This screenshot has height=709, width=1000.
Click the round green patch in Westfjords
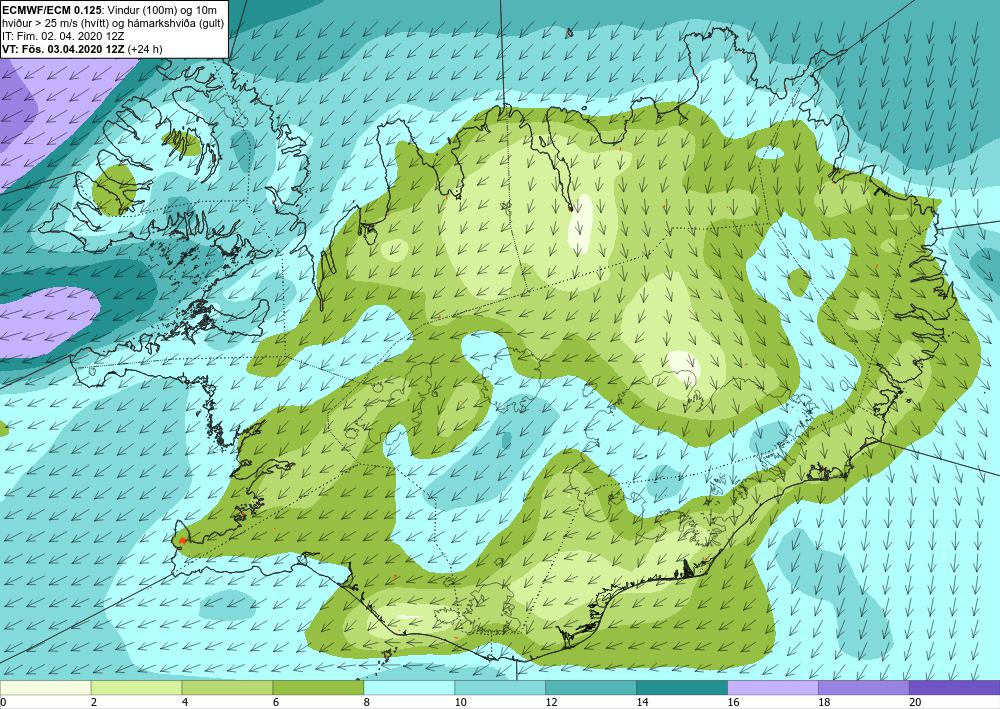click(x=115, y=189)
